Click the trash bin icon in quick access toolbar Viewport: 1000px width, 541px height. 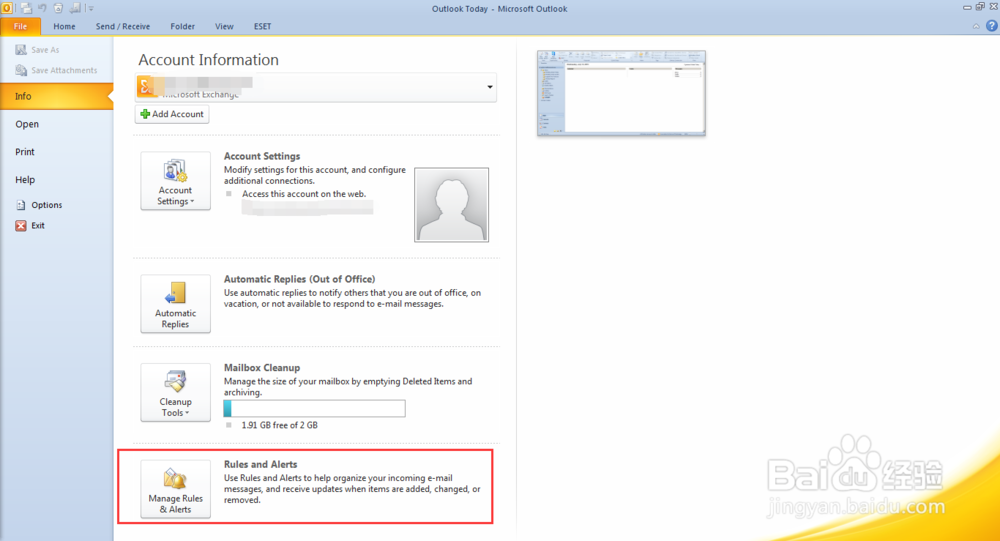pyautogui.click(x=59, y=8)
